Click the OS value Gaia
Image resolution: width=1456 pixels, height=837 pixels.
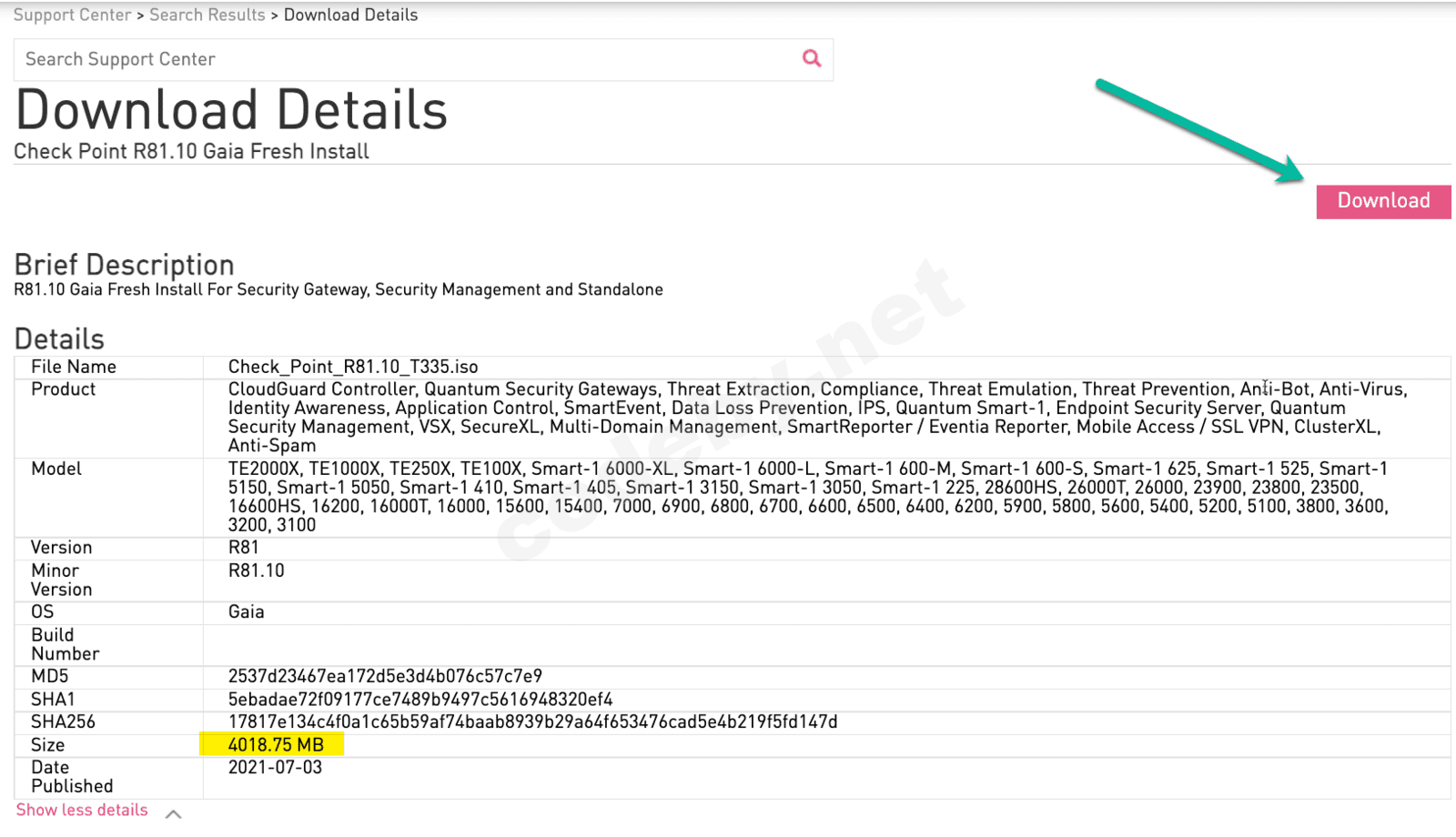246,611
